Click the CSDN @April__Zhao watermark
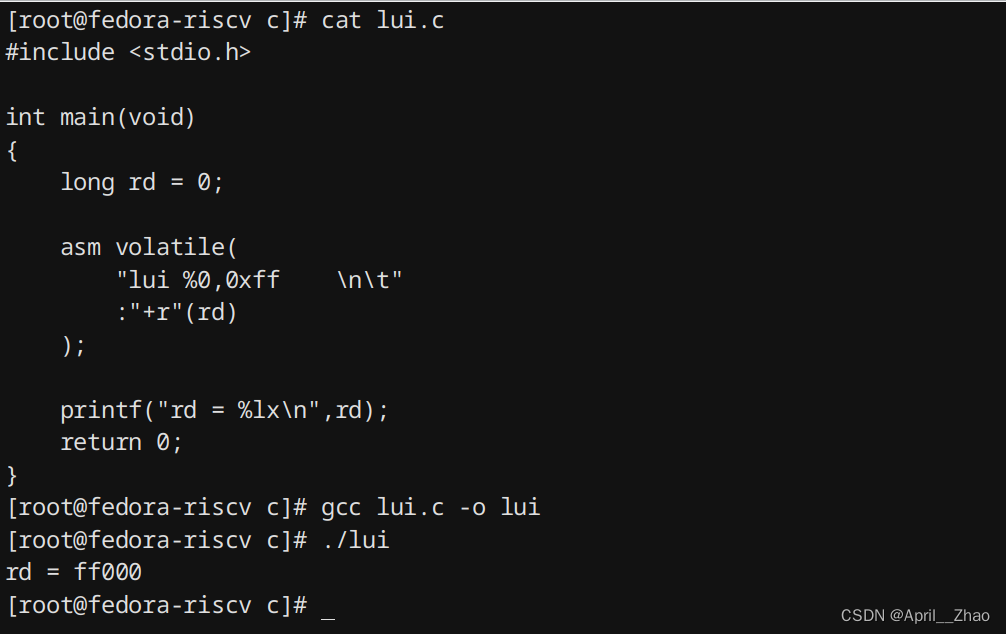This screenshot has width=1006, height=634. pyautogui.click(x=915, y=615)
